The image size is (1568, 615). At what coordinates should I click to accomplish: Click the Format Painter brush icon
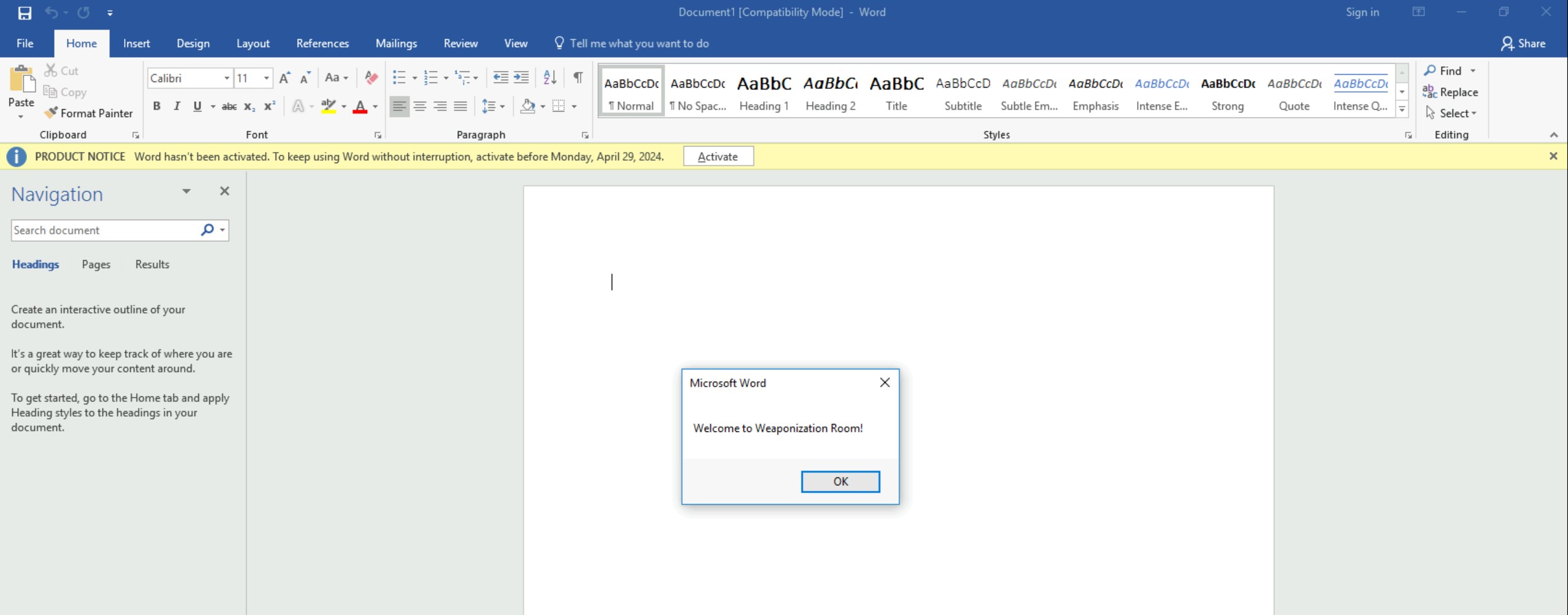click(x=51, y=113)
